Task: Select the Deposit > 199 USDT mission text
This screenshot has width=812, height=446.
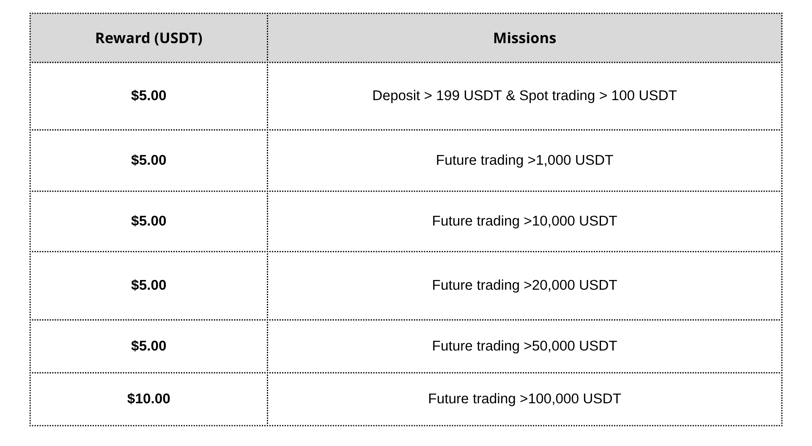Action: pyautogui.click(x=525, y=96)
